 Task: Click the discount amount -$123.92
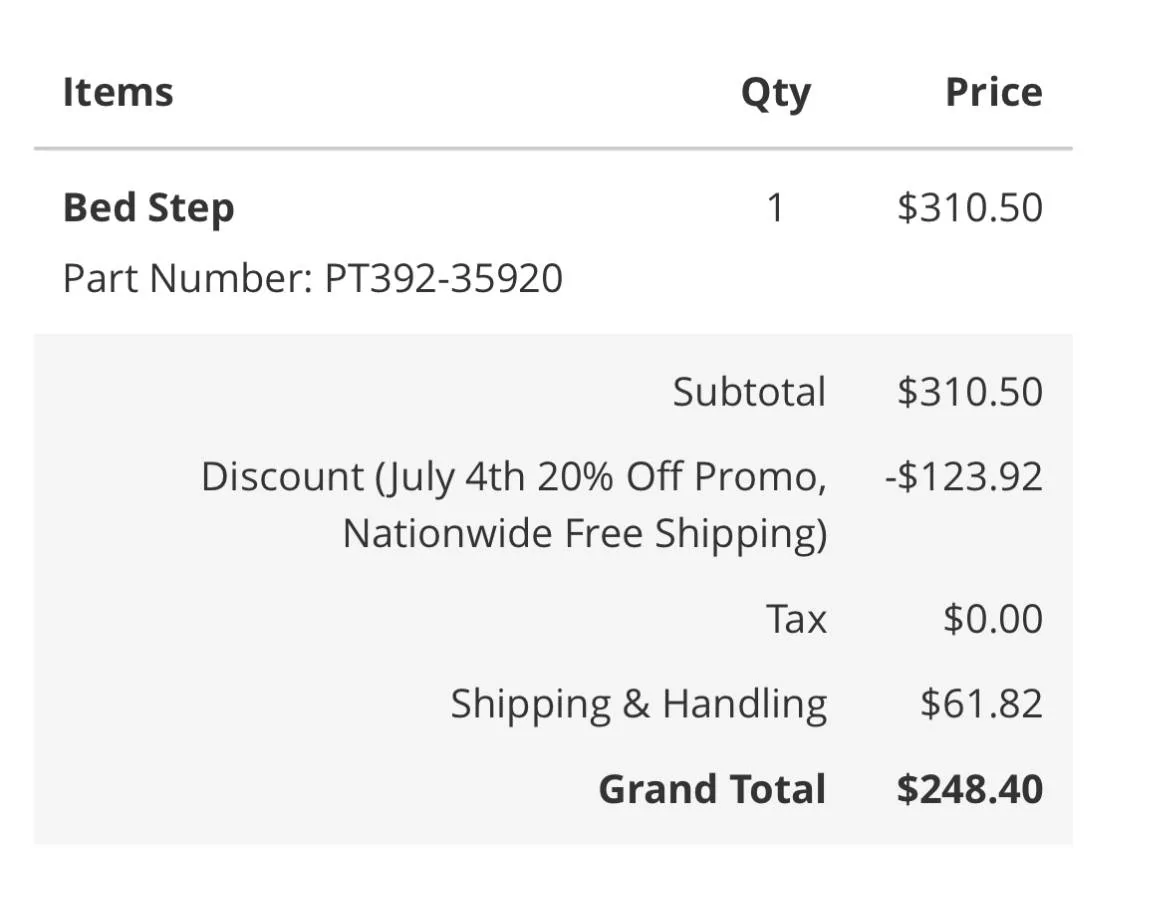click(963, 477)
